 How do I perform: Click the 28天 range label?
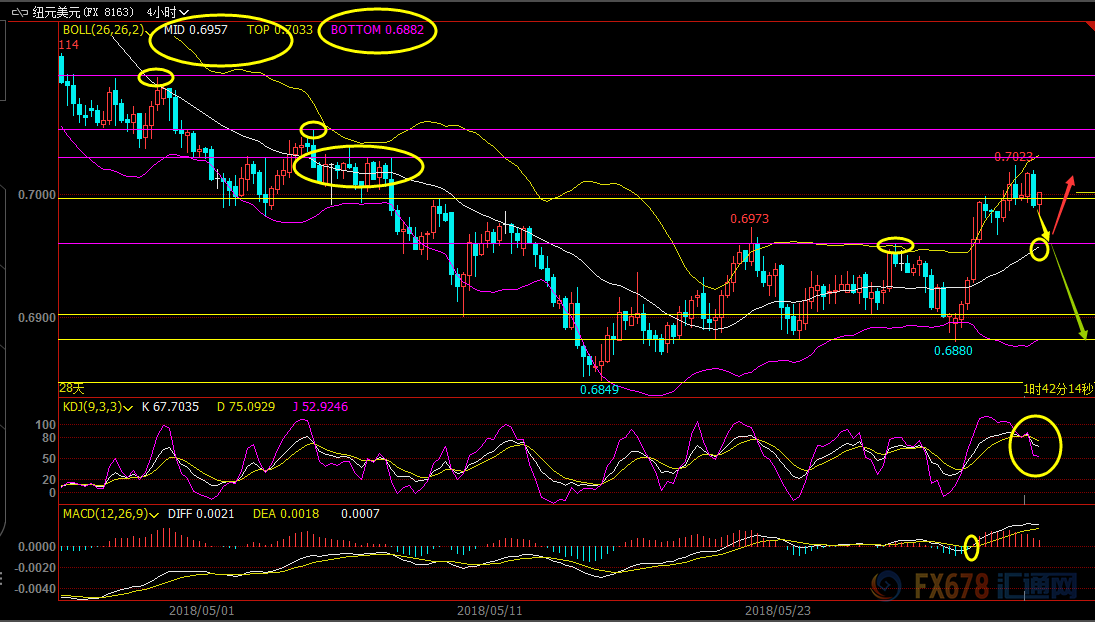pyautogui.click(x=70, y=387)
